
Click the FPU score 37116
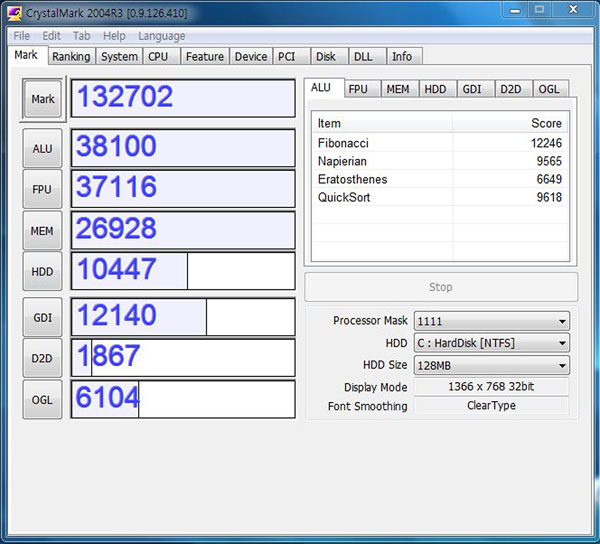pos(183,189)
